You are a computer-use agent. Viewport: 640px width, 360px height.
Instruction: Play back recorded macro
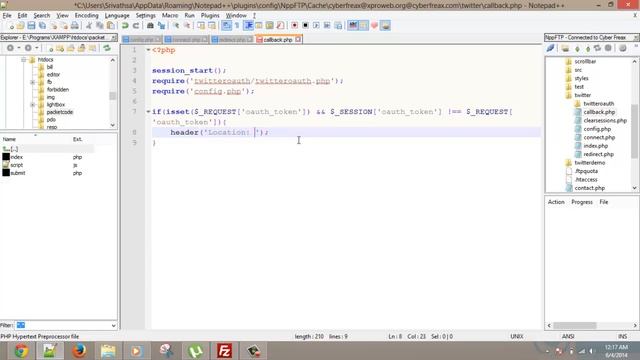(316, 26)
